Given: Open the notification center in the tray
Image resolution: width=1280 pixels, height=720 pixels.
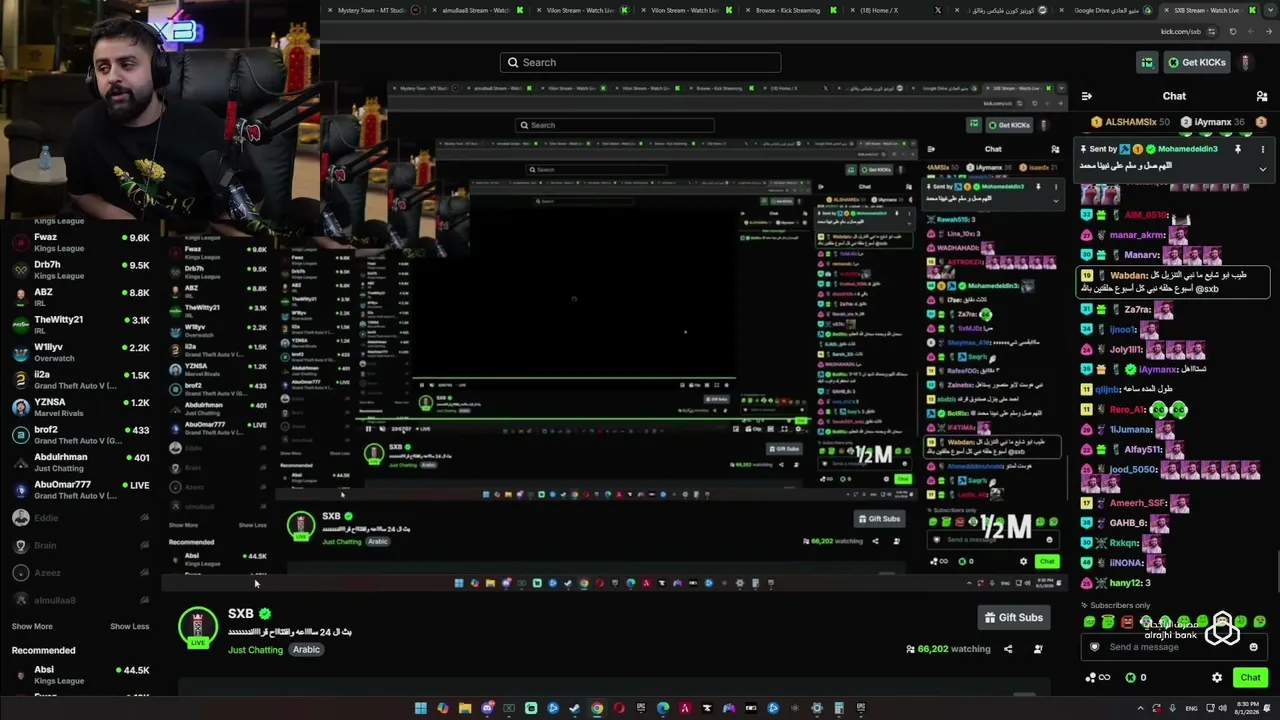Looking at the screenshot, I should click(x=1267, y=708).
